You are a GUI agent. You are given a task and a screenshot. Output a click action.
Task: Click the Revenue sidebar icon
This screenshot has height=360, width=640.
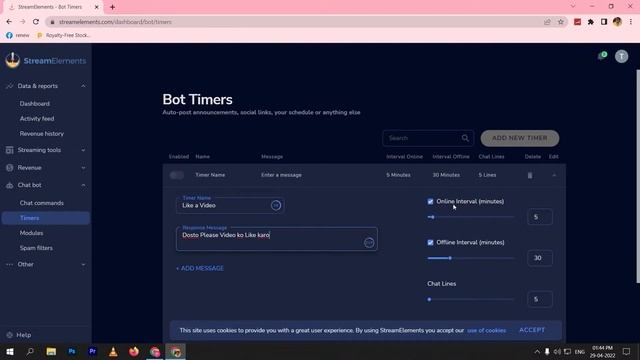pyautogui.click(x=9, y=168)
